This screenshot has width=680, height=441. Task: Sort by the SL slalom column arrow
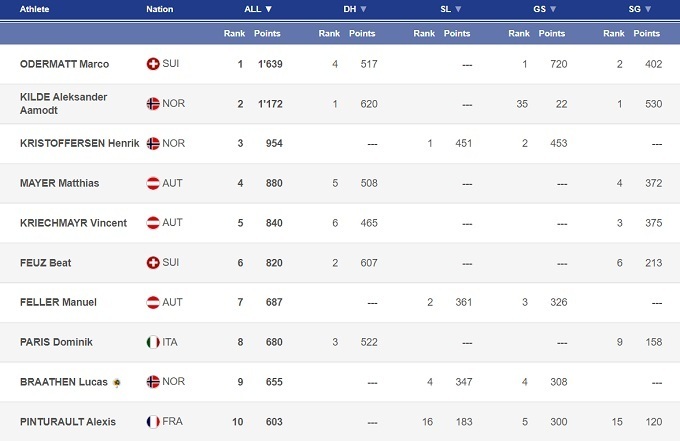pyautogui.click(x=458, y=9)
